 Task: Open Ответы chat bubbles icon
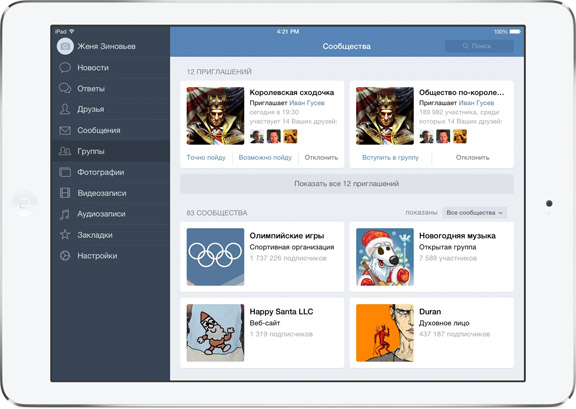click(x=65, y=89)
